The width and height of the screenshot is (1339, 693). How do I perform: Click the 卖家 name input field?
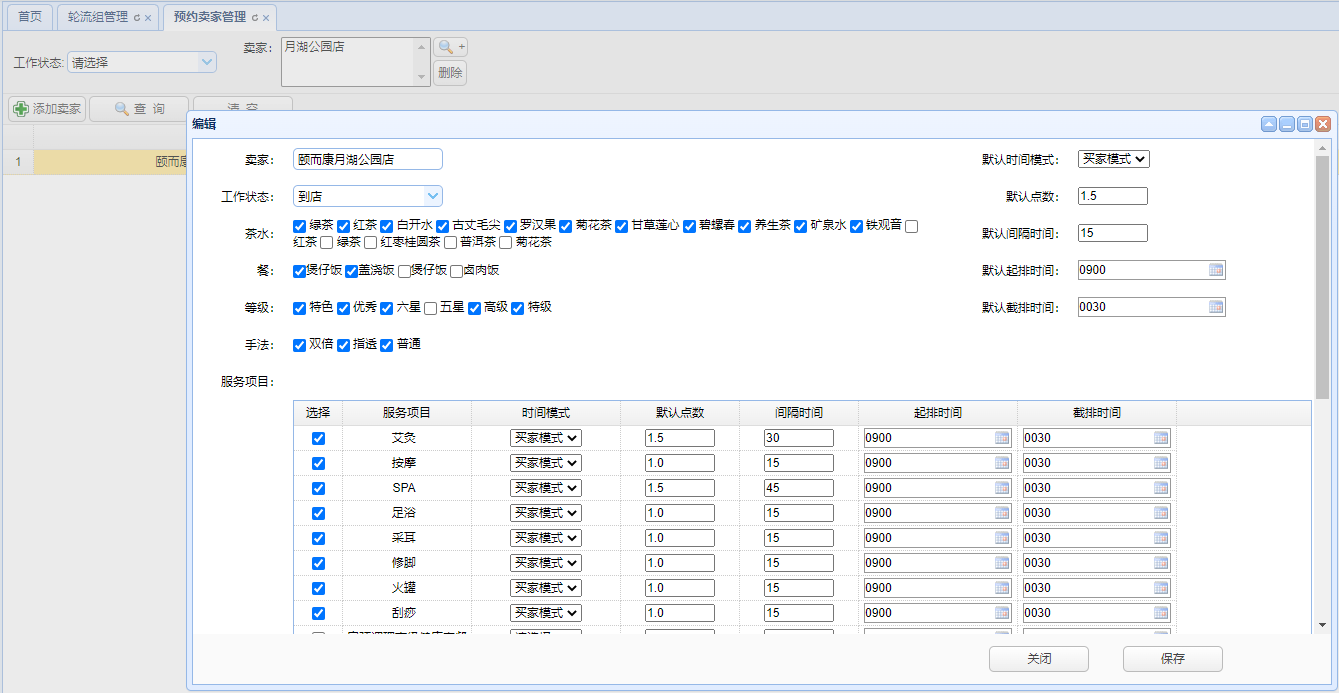pos(368,159)
